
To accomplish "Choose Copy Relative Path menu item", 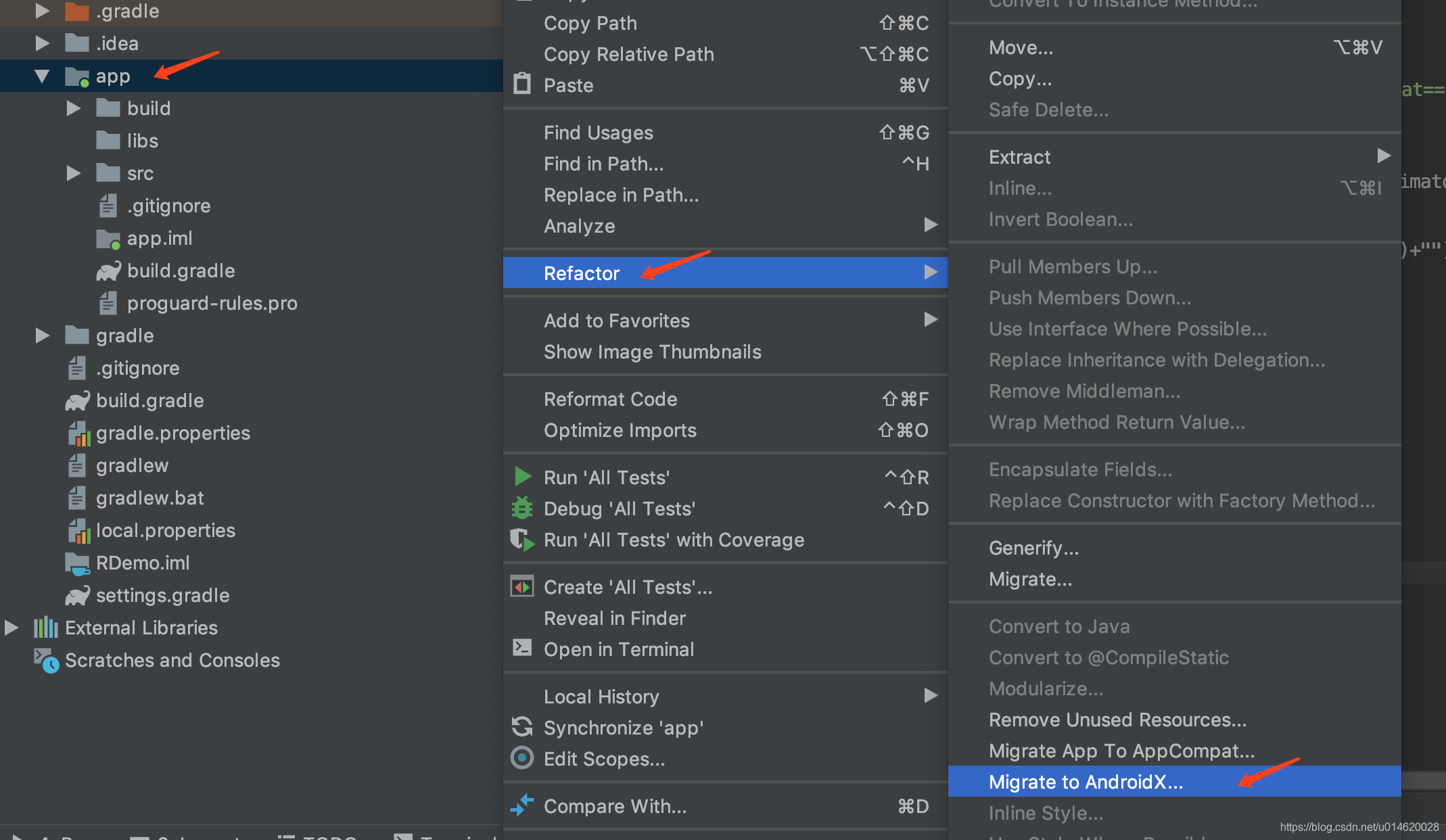I will pyautogui.click(x=725, y=54).
